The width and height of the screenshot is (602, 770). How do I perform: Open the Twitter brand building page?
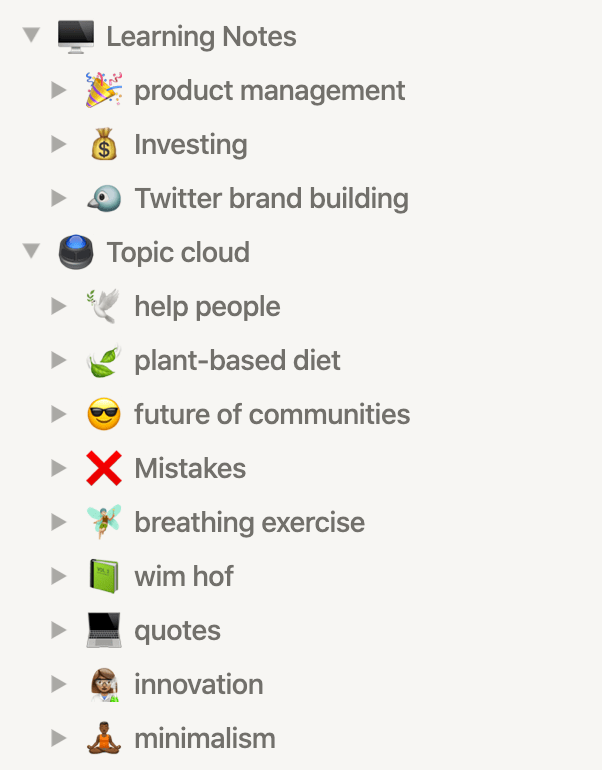(271, 199)
